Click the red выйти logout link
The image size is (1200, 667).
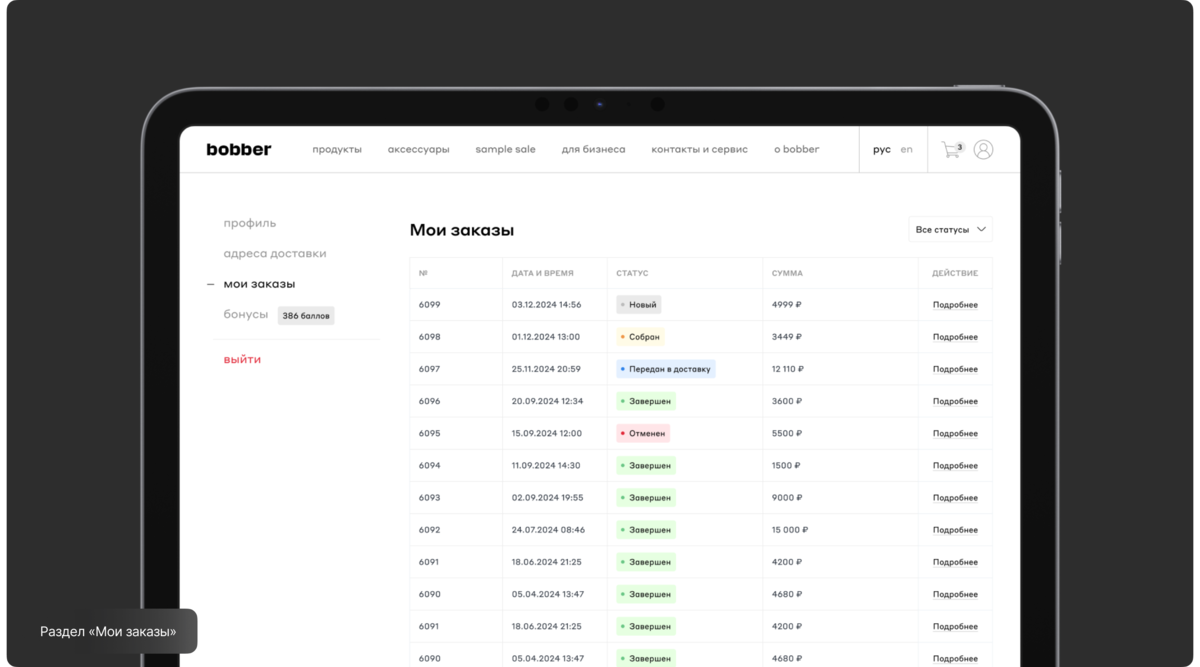tap(242, 359)
